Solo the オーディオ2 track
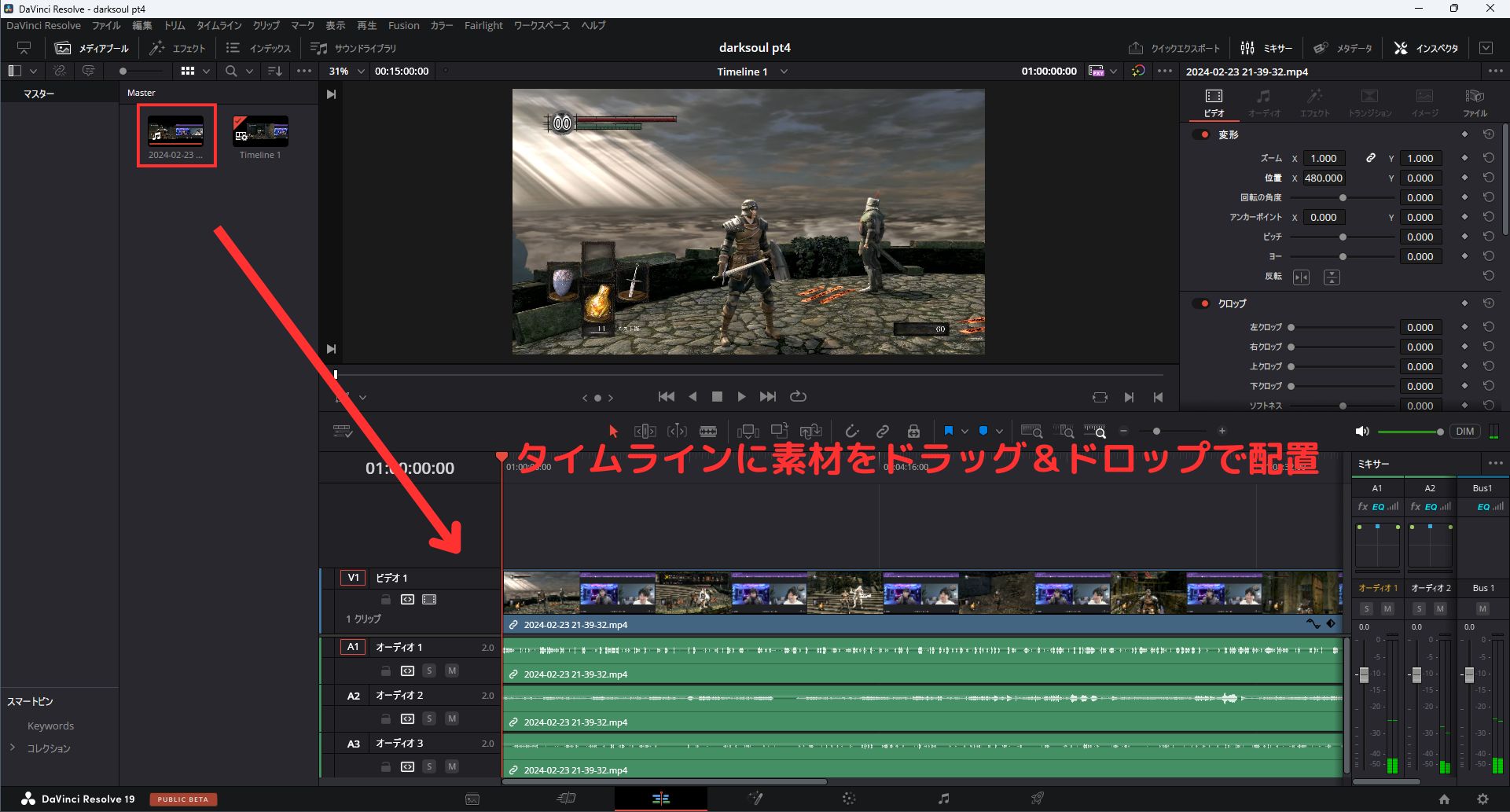The height and width of the screenshot is (812, 1510). 429,718
